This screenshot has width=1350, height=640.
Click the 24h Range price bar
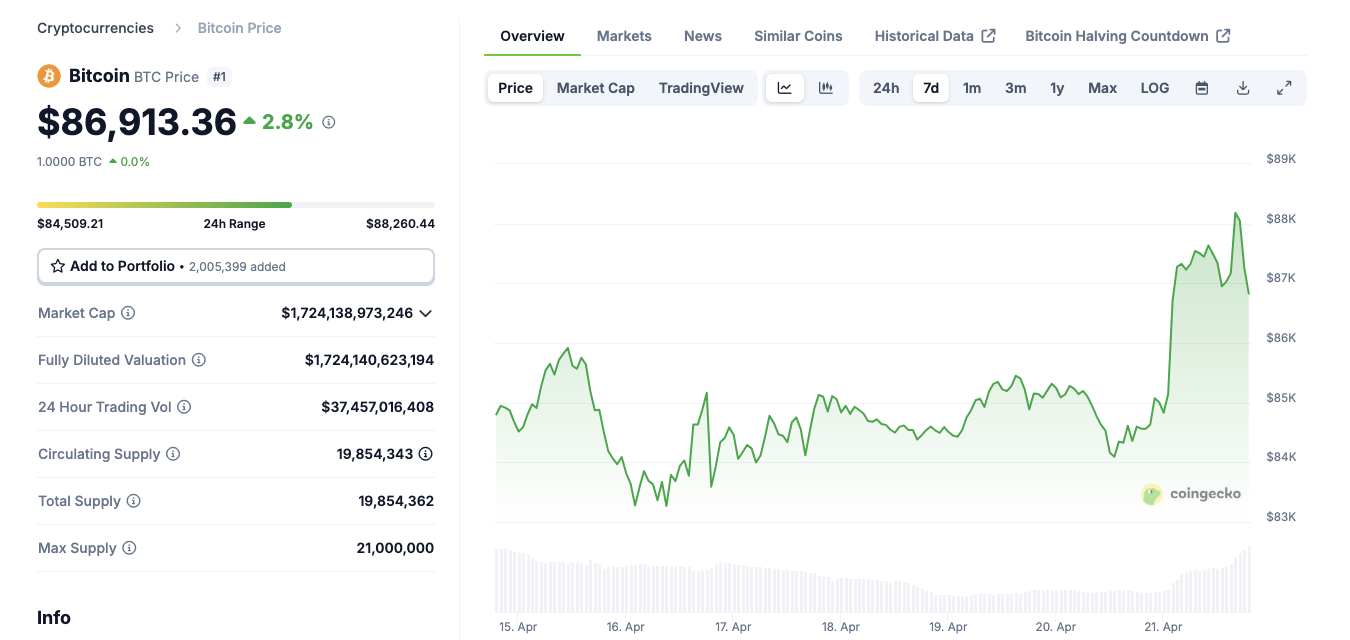[235, 204]
